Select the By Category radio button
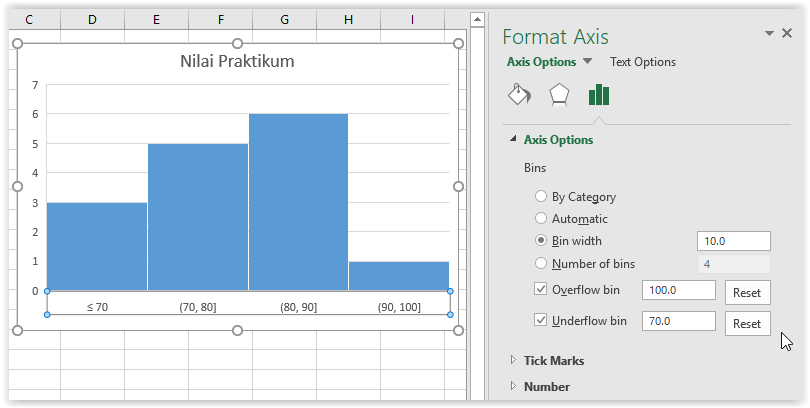The image size is (810, 408). pyautogui.click(x=540, y=196)
